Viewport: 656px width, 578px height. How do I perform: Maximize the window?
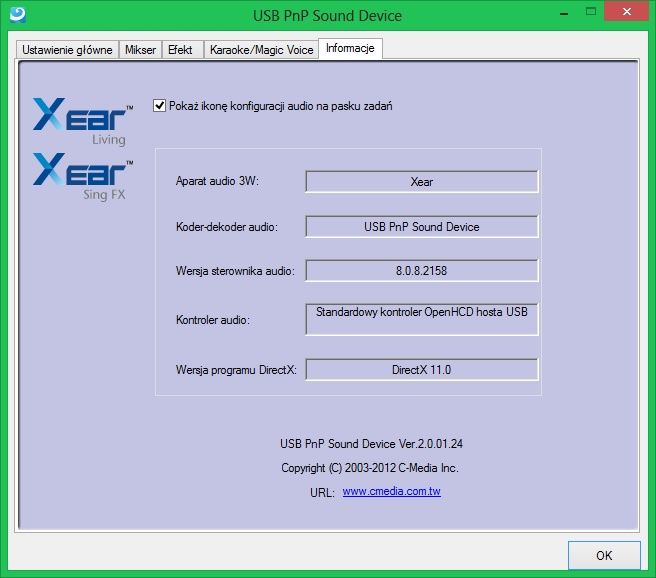pyautogui.click(x=591, y=12)
